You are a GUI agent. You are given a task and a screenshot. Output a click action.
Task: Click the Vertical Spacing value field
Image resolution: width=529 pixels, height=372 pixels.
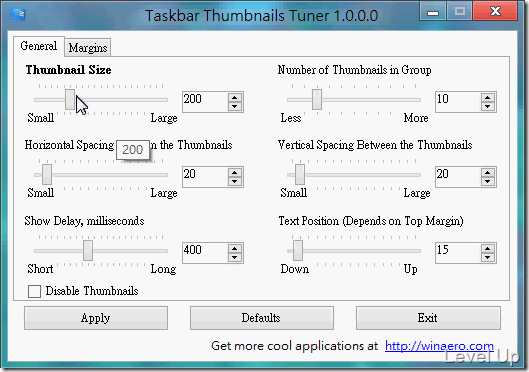pyautogui.click(x=458, y=177)
